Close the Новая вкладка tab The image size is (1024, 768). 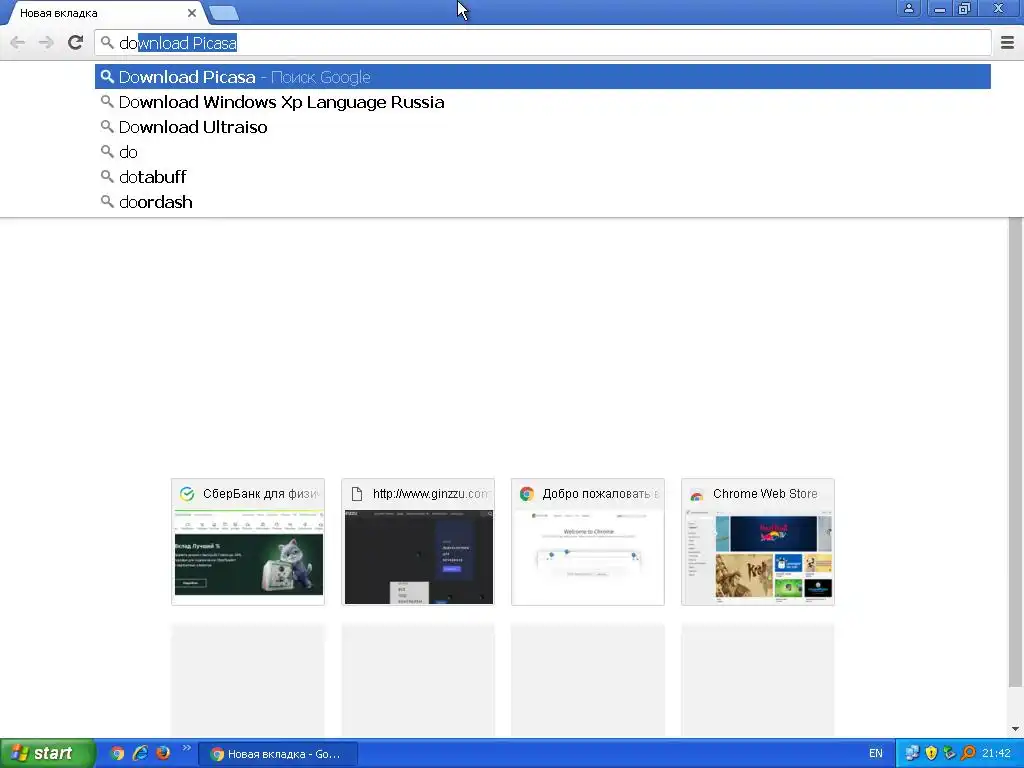tap(191, 13)
